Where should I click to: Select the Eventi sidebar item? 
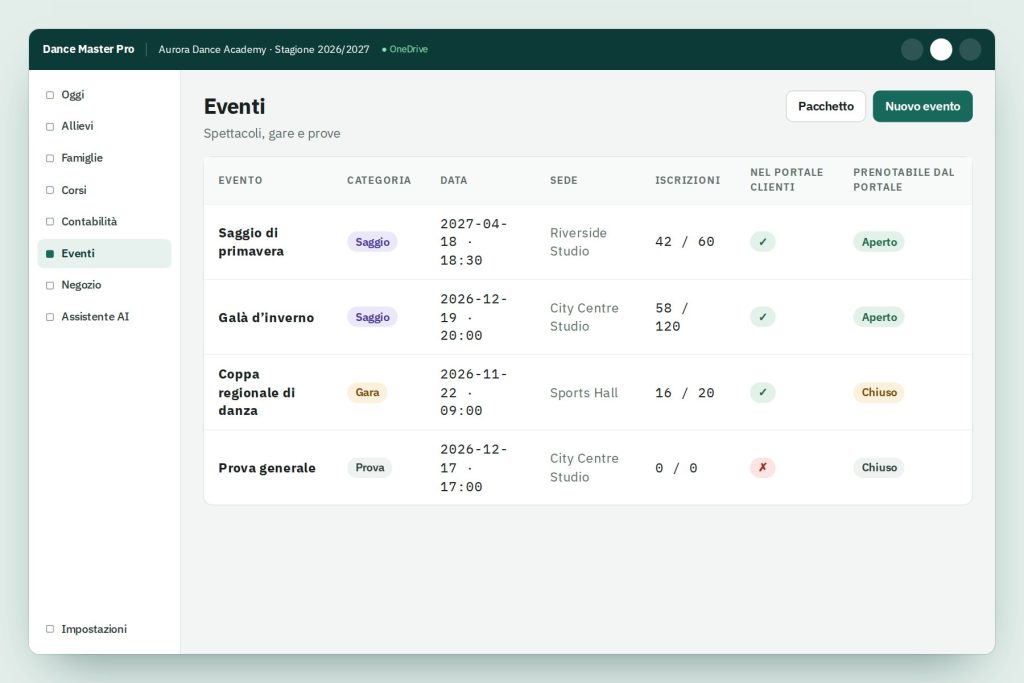tap(104, 253)
